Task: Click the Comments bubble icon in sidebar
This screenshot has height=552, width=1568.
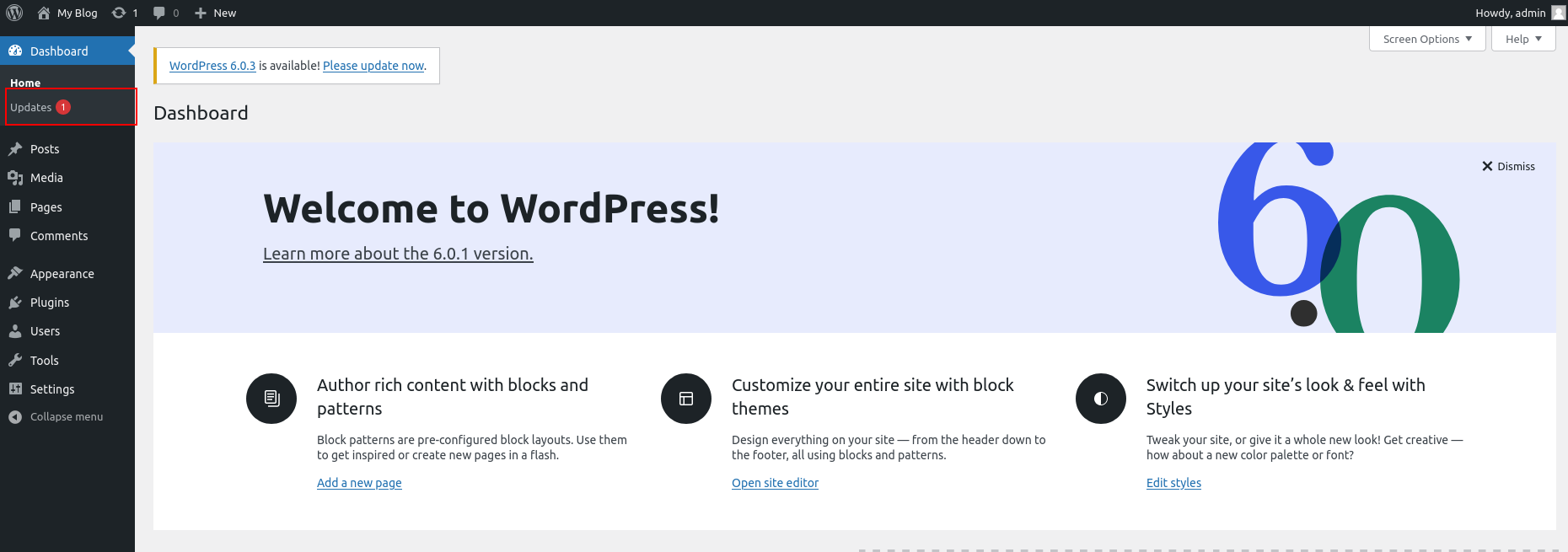Action: (15, 235)
